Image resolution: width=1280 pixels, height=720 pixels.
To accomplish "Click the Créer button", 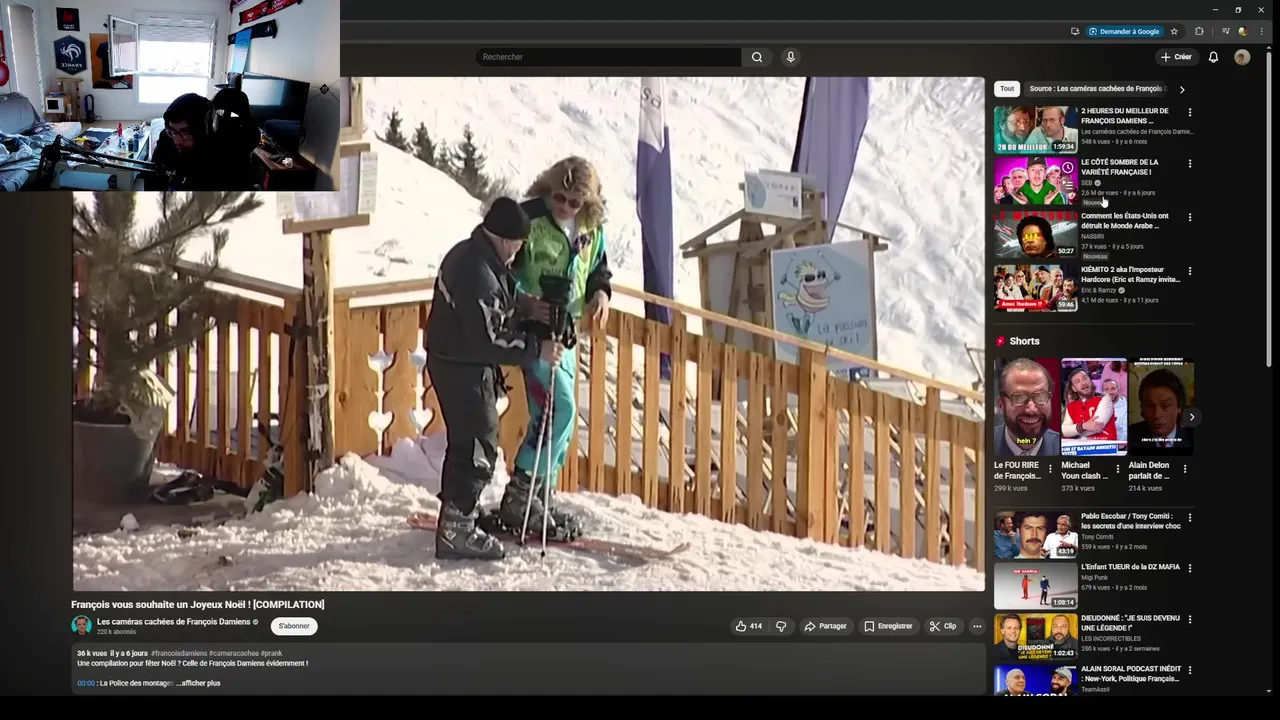I will 1176,57.
